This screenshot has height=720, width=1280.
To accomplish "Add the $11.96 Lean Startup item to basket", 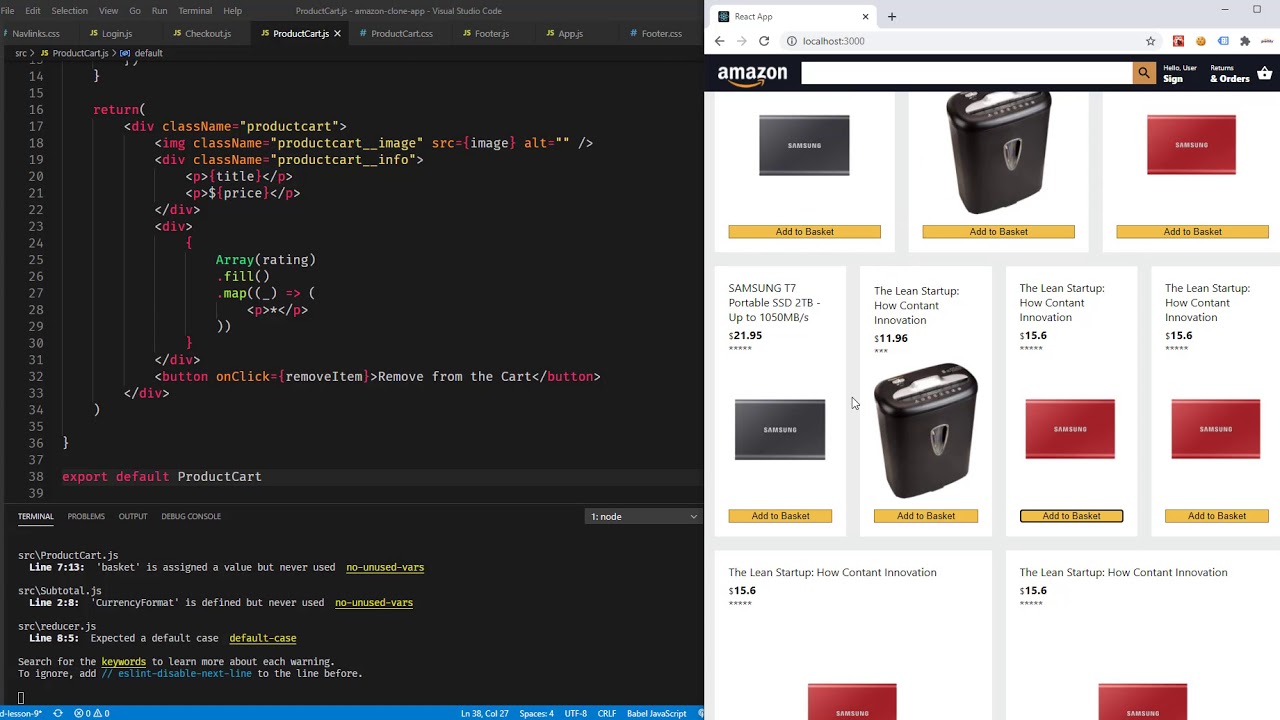I will (x=926, y=516).
